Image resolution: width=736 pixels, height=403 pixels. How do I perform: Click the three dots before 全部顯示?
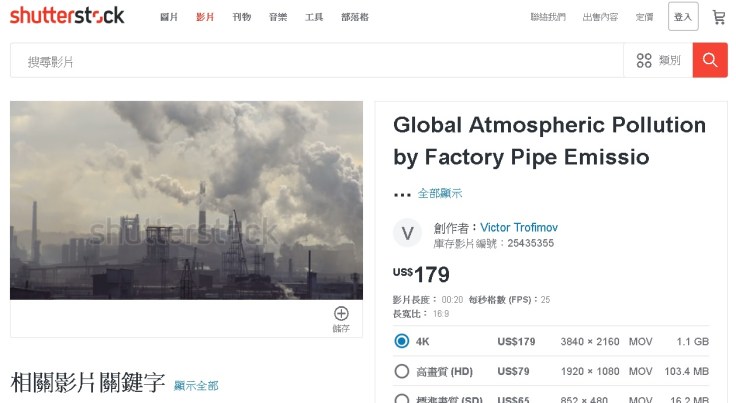coord(402,194)
